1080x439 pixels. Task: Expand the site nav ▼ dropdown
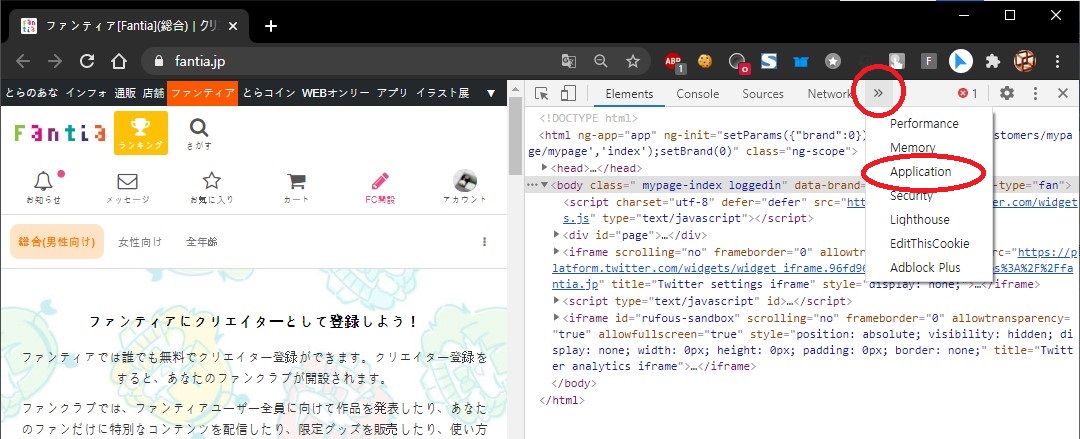point(491,93)
